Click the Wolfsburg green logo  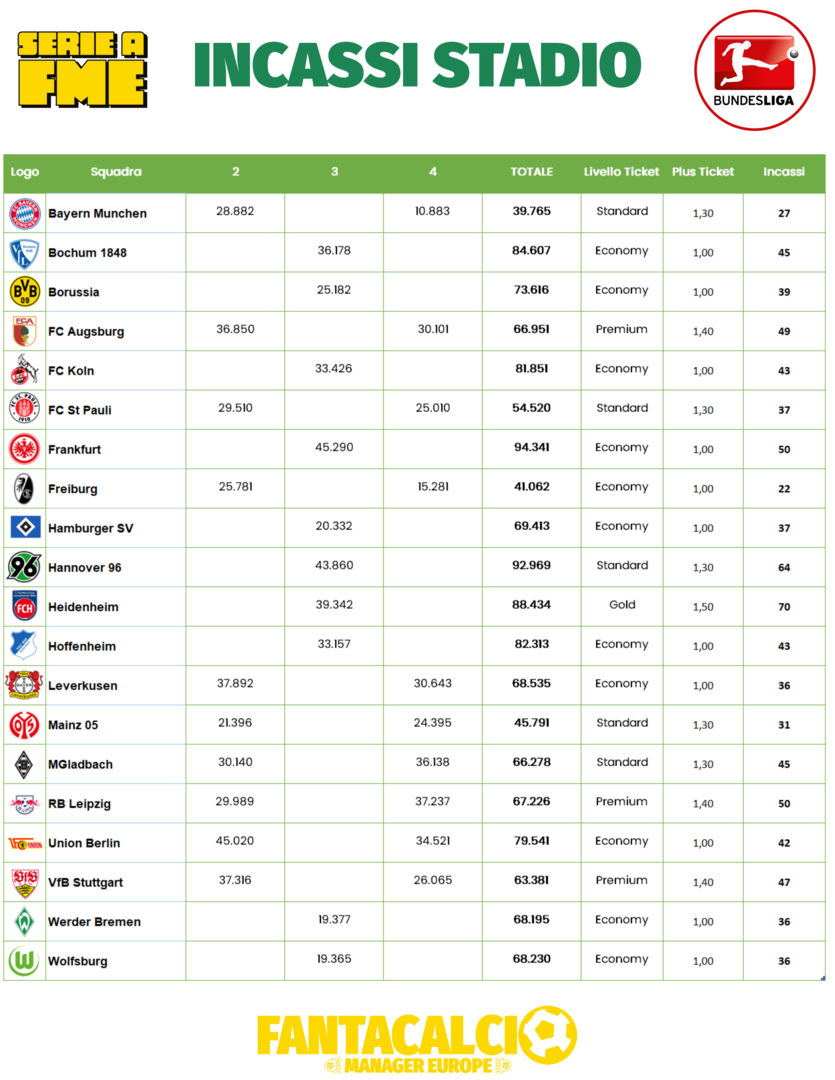coord(24,961)
